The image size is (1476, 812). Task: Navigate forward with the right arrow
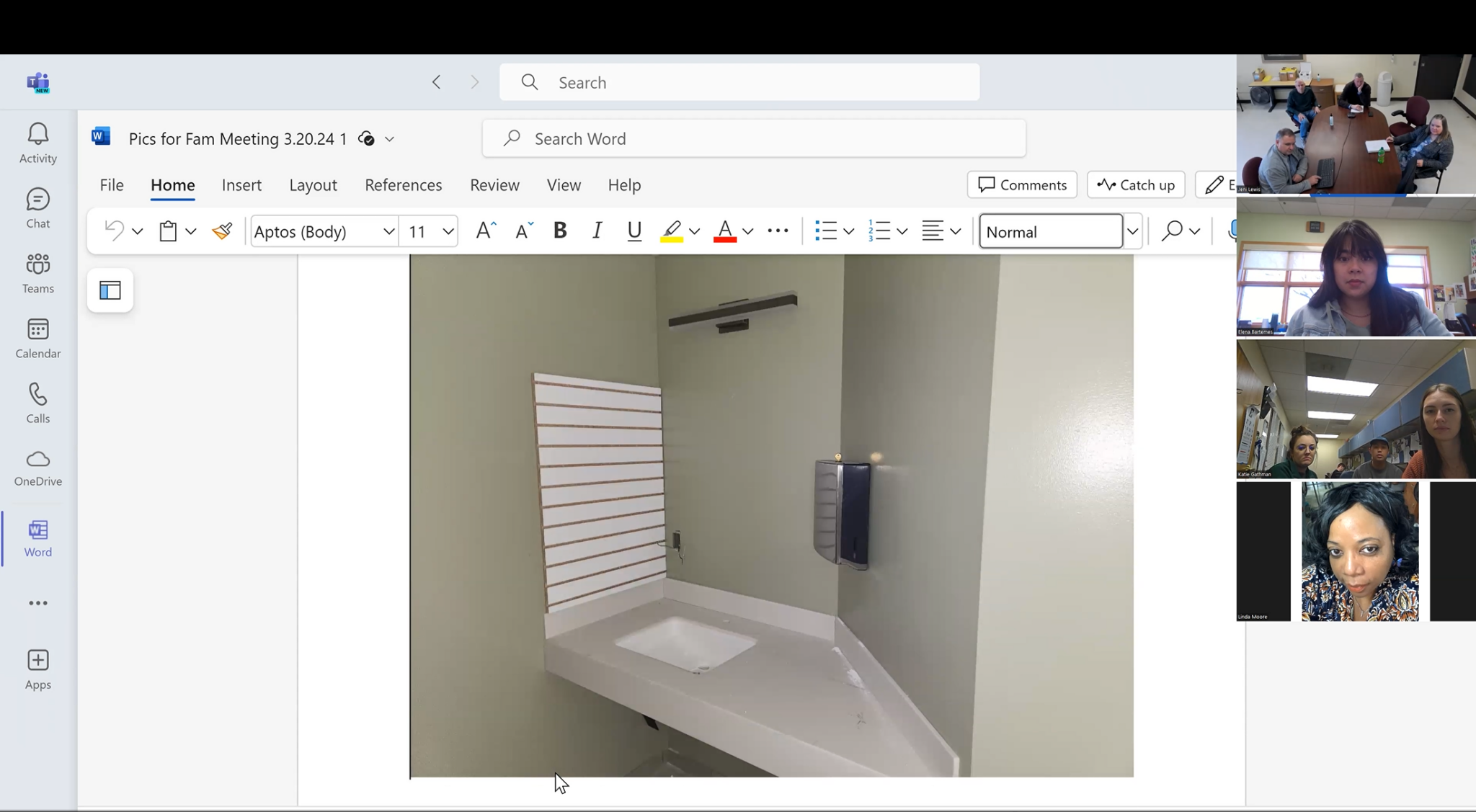474,82
